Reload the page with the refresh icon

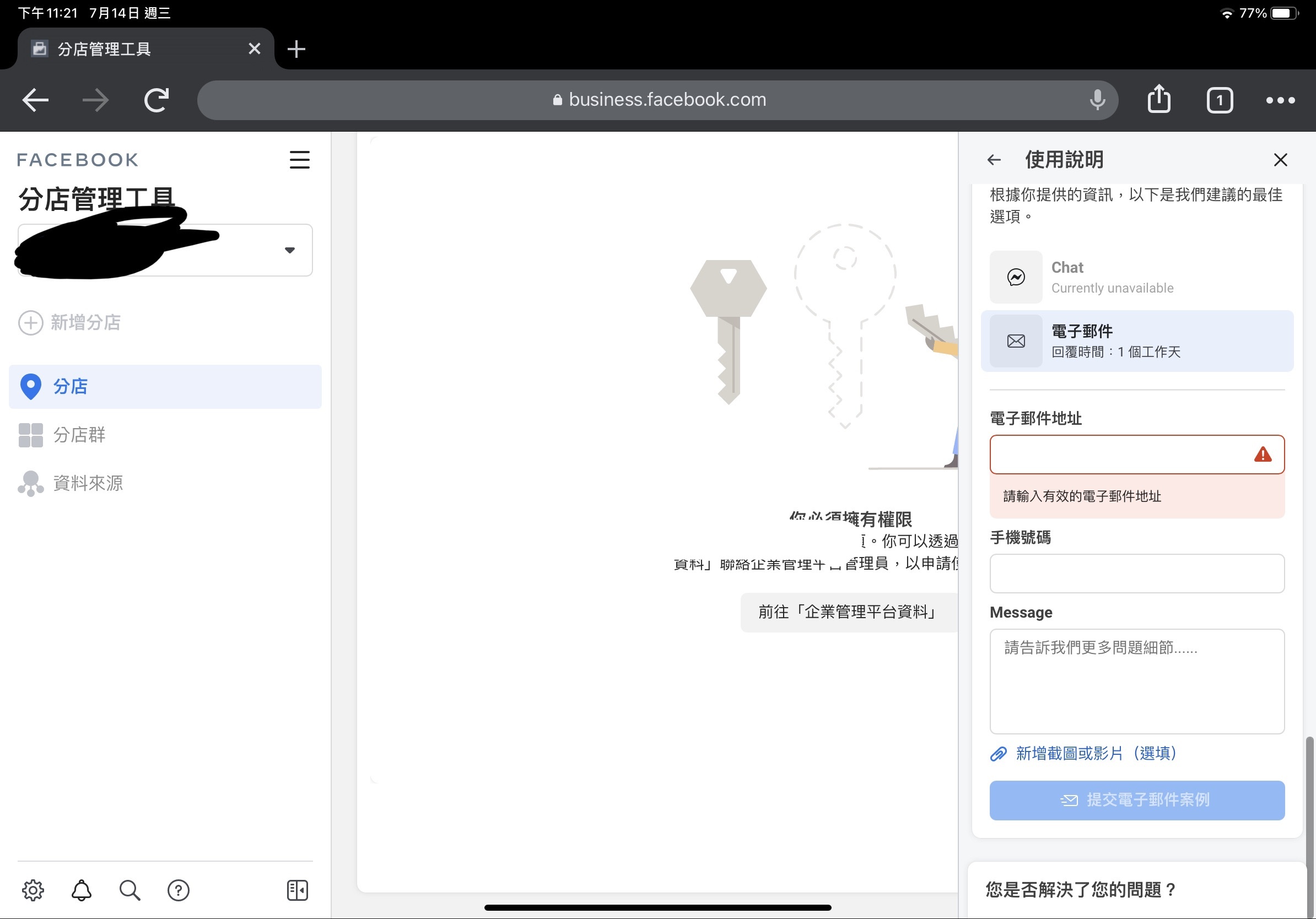pos(157,100)
